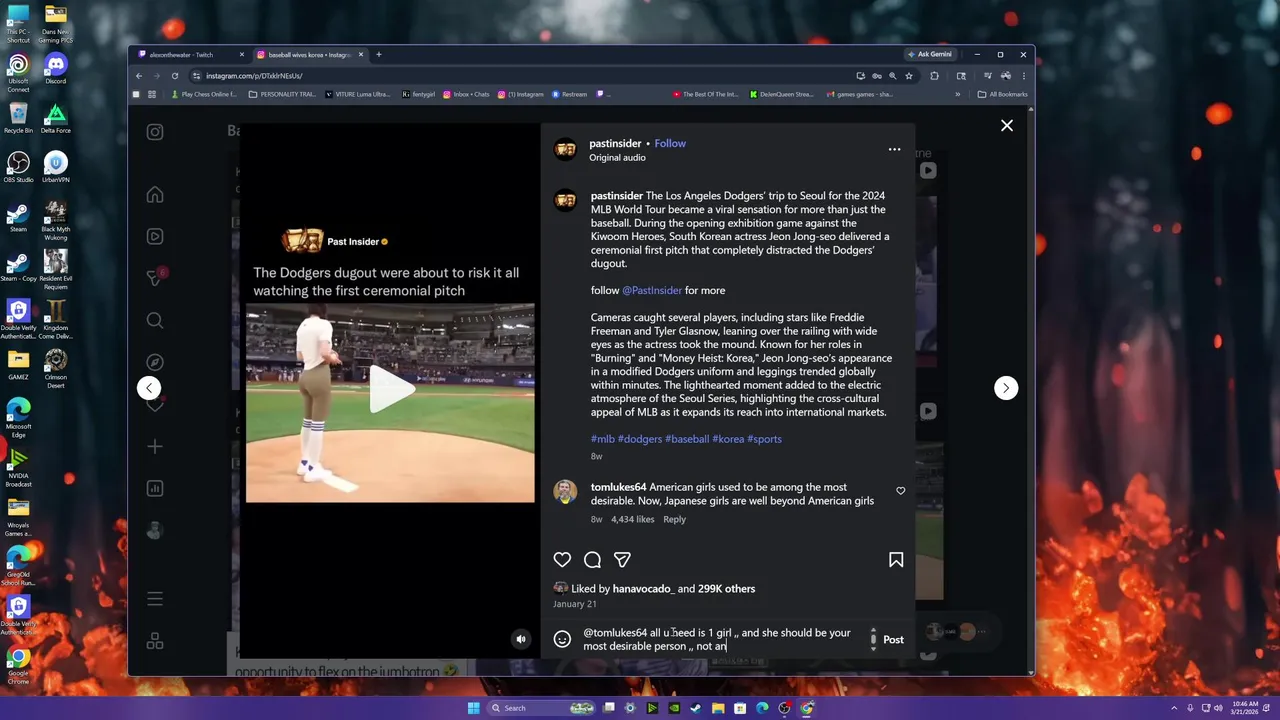Open the emoji picker in the comment box
This screenshot has height=720, width=1280.
point(563,639)
